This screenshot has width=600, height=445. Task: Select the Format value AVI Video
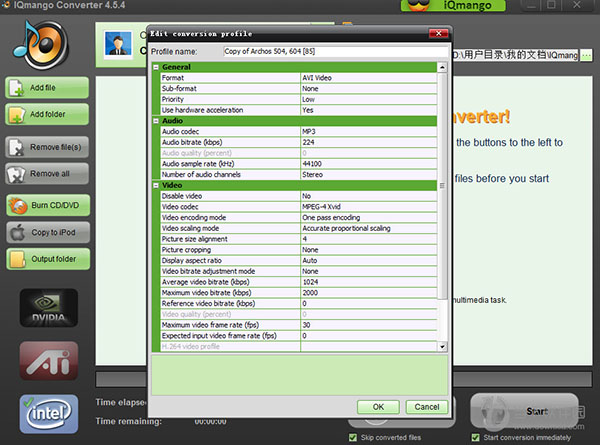[x=368, y=78]
